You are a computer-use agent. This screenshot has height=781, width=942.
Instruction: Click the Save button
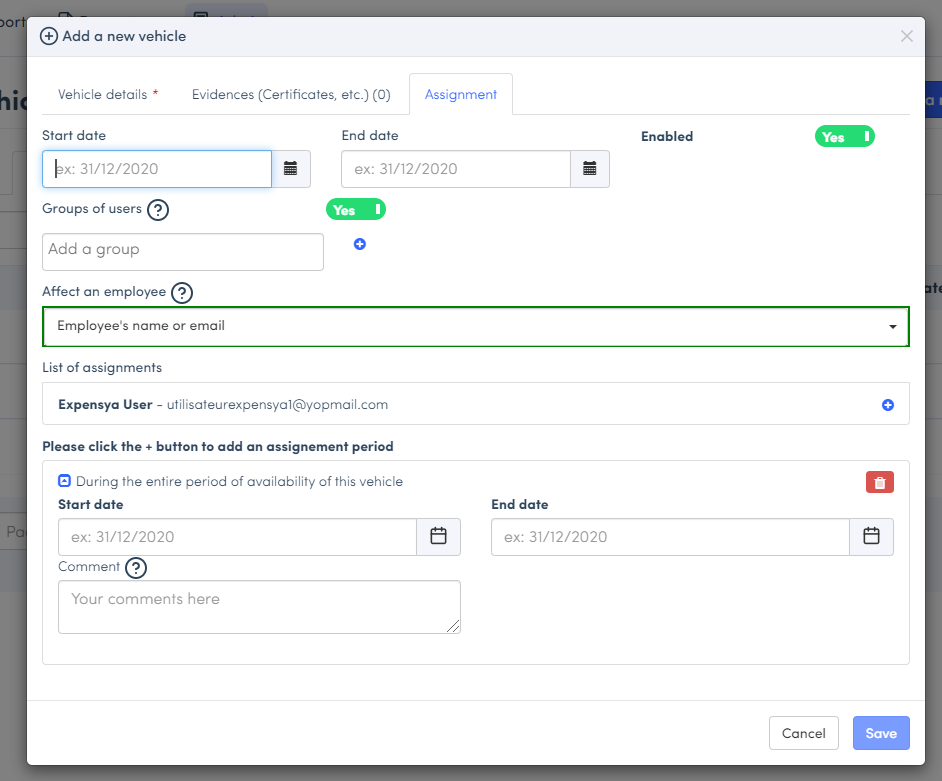click(881, 733)
